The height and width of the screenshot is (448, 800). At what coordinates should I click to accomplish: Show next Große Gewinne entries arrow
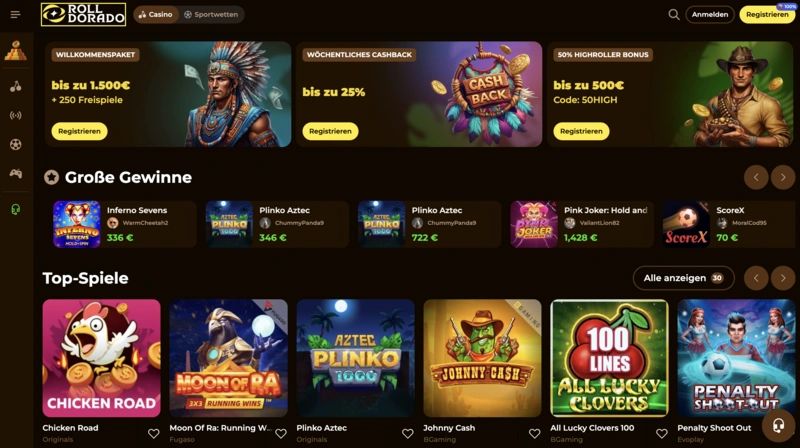[x=783, y=178]
